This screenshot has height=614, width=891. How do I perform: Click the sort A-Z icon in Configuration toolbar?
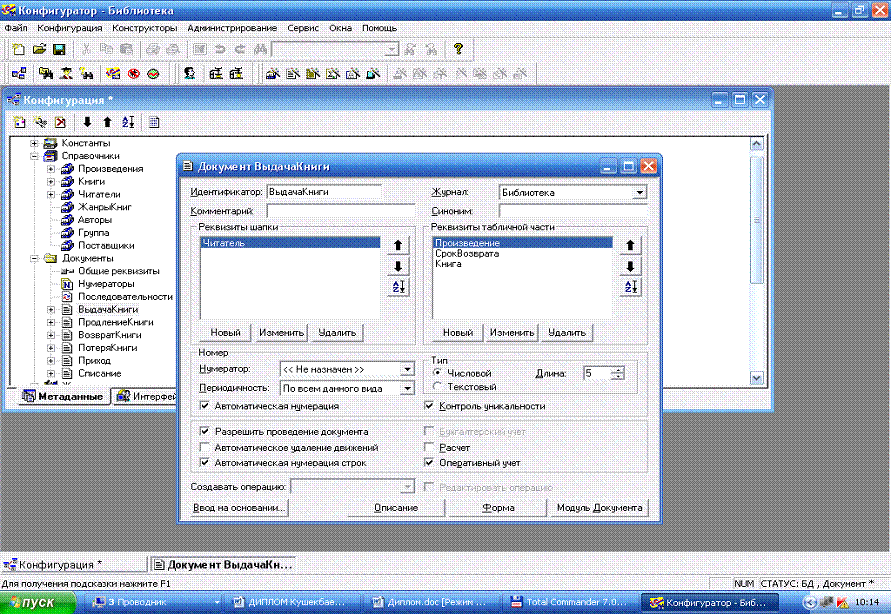(127, 122)
